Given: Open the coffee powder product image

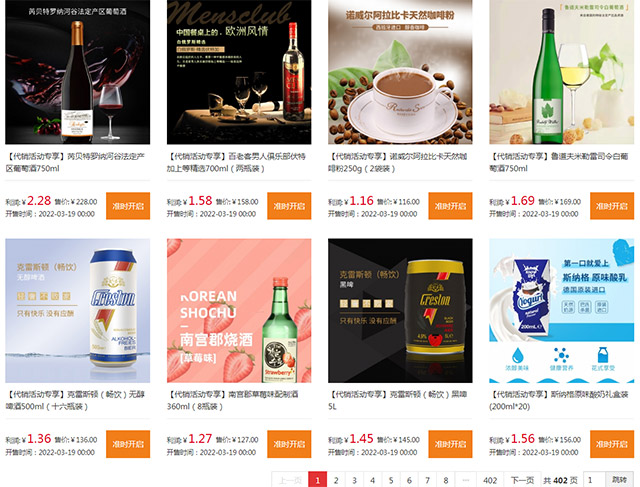Looking at the screenshot, I should [x=400, y=72].
